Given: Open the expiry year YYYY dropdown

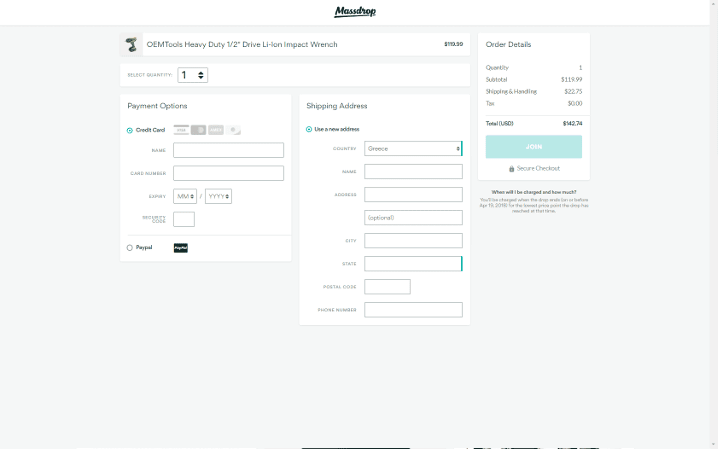Looking at the screenshot, I should point(218,196).
